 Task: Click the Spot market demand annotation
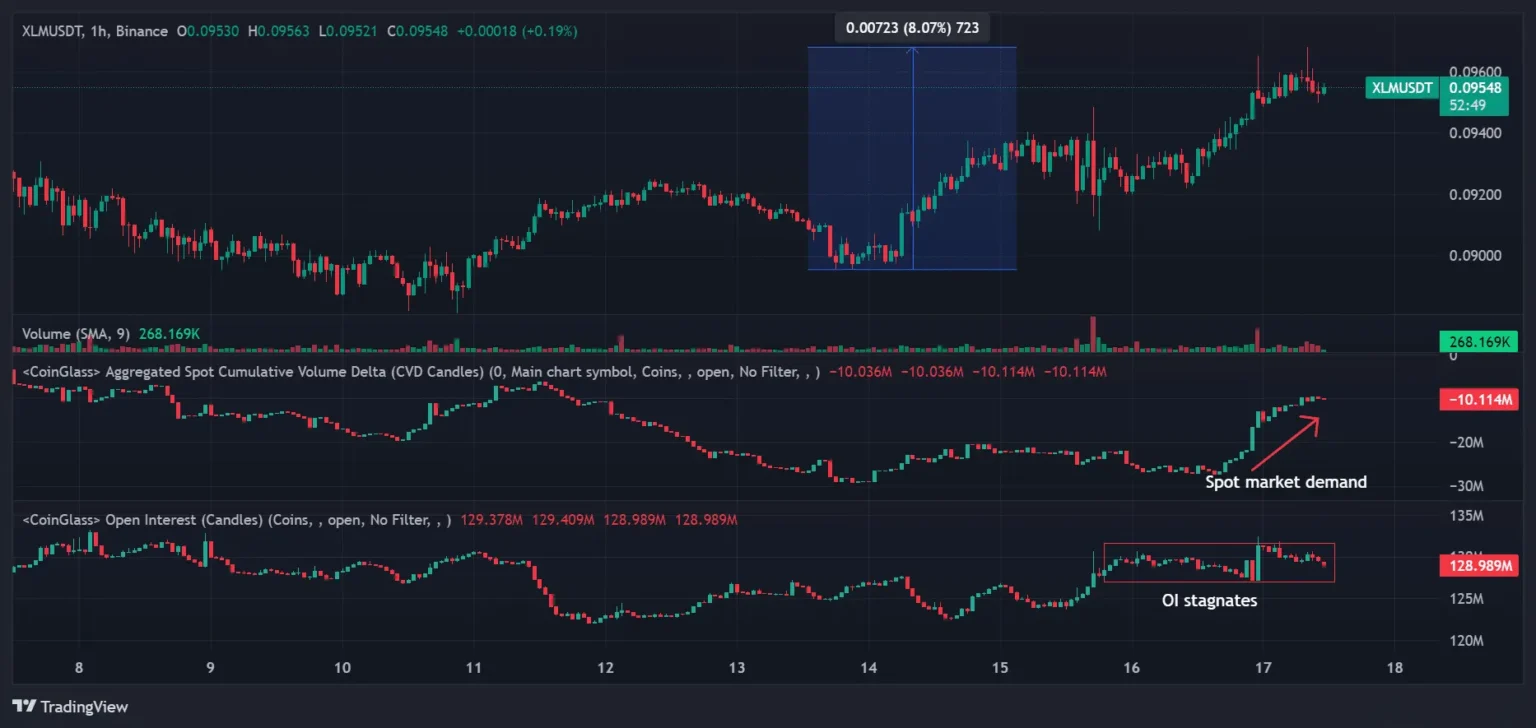click(1287, 481)
